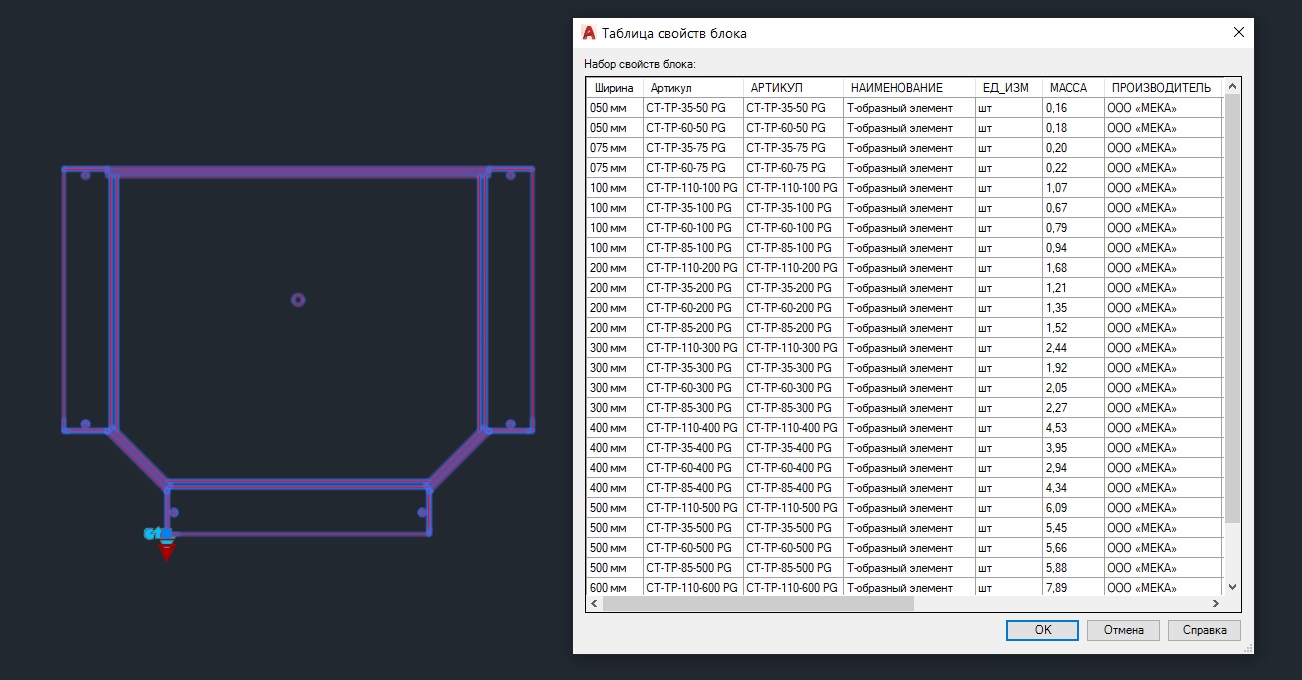
Task: Click mass value 5,88
Action: (x=1073, y=568)
